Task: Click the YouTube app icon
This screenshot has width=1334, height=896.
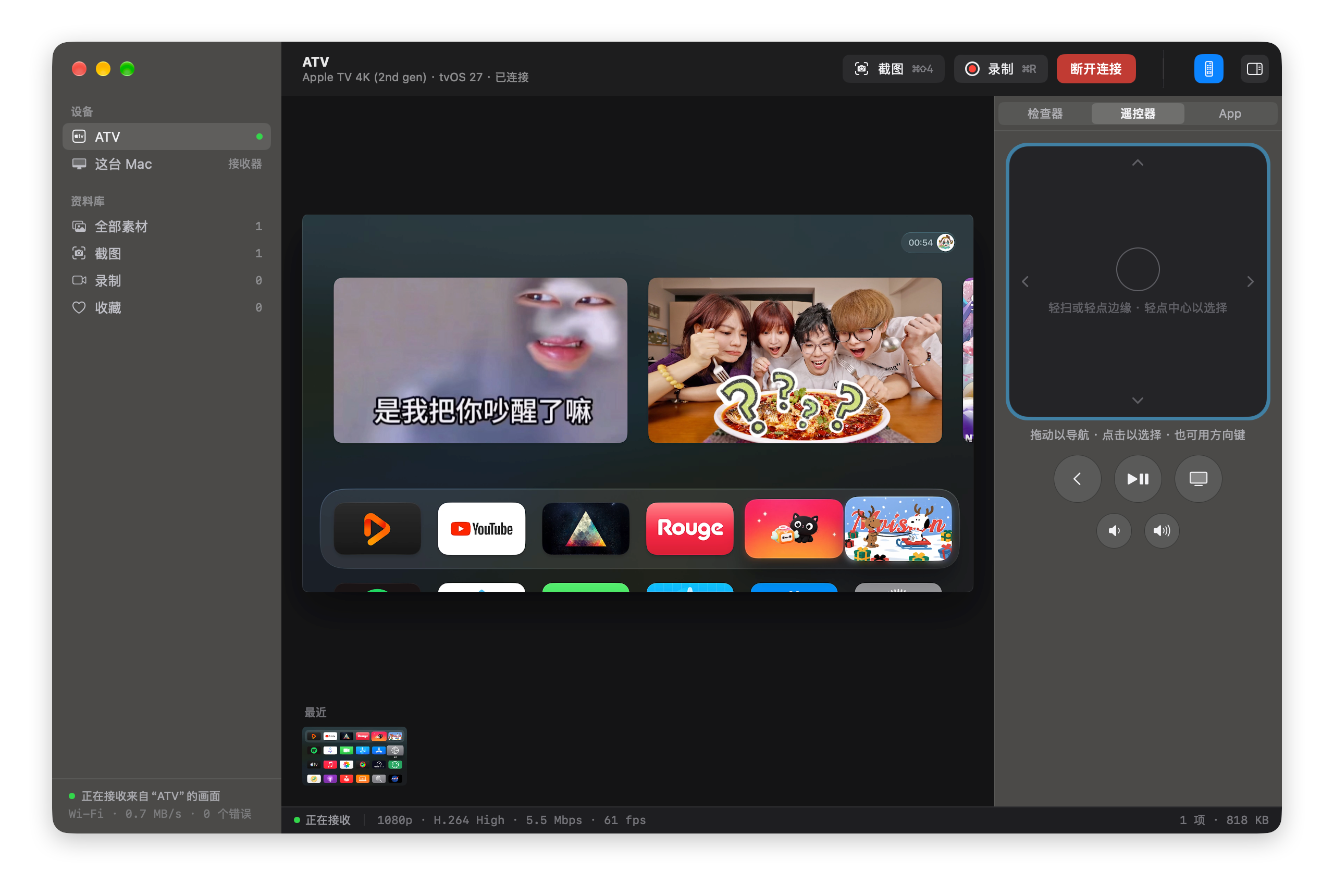Action: (x=481, y=529)
